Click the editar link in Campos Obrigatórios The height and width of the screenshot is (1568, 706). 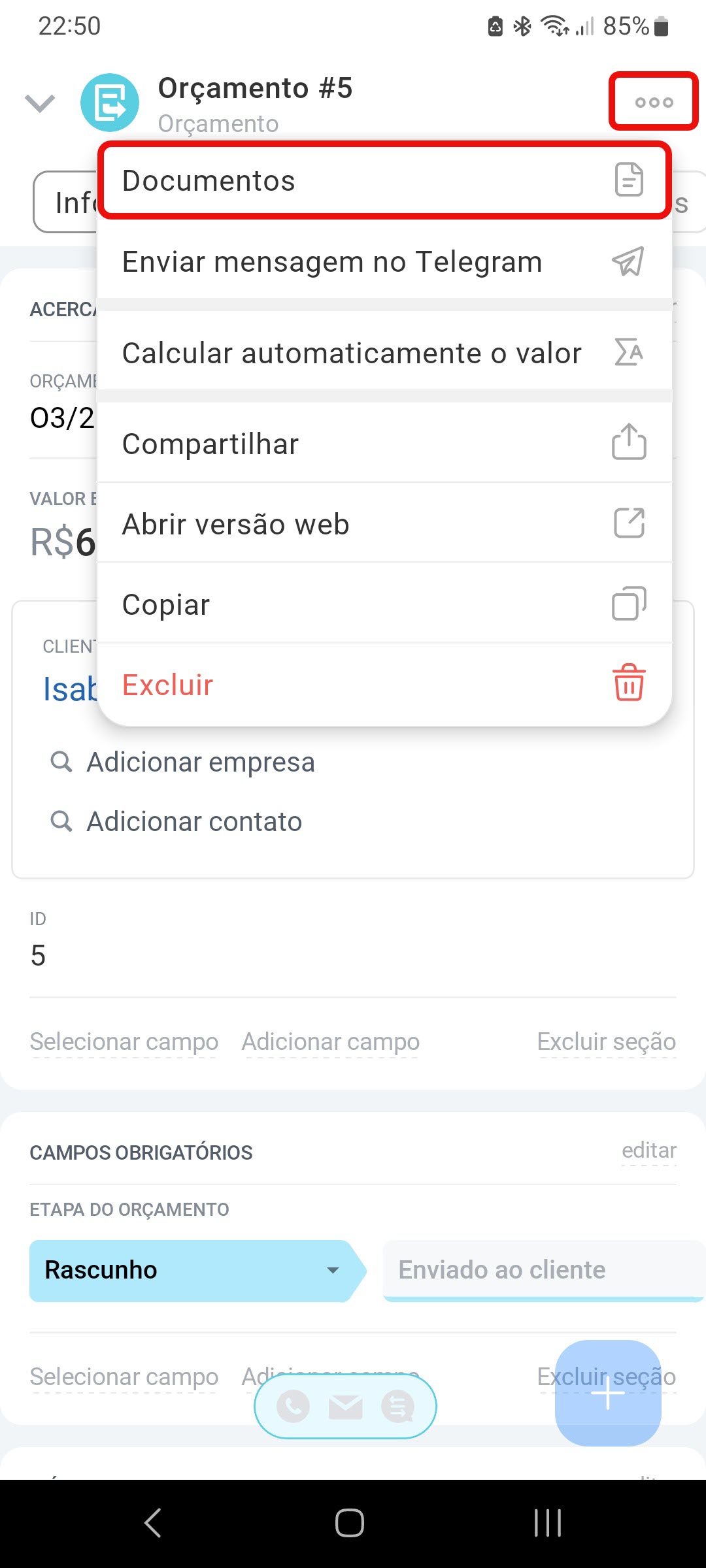[x=648, y=1150]
